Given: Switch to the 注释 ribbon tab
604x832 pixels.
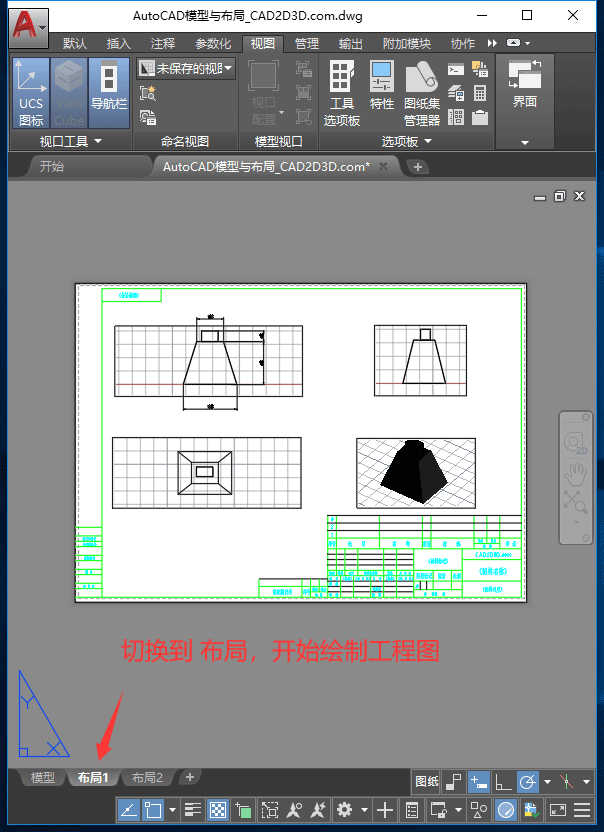Looking at the screenshot, I should (x=162, y=44).
